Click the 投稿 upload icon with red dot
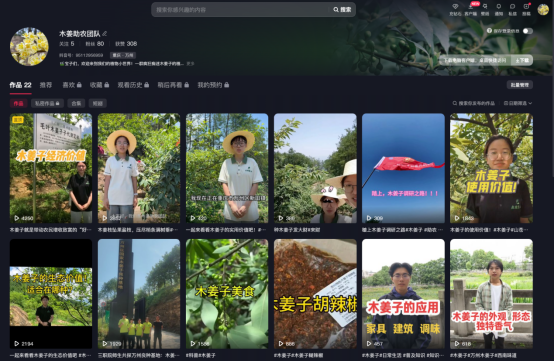 [526, 9]
